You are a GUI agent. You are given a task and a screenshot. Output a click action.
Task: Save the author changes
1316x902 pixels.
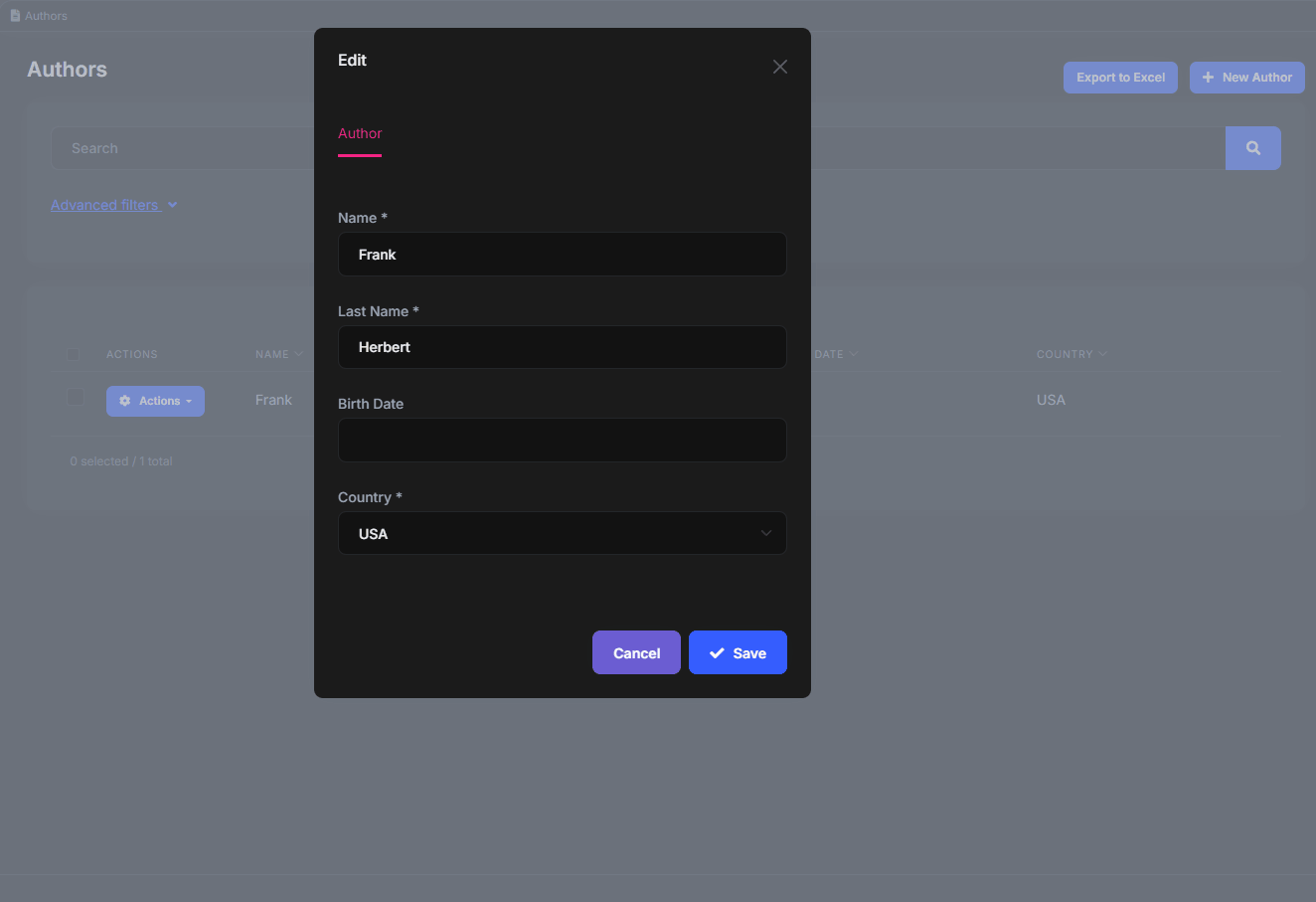coord(738,652)
